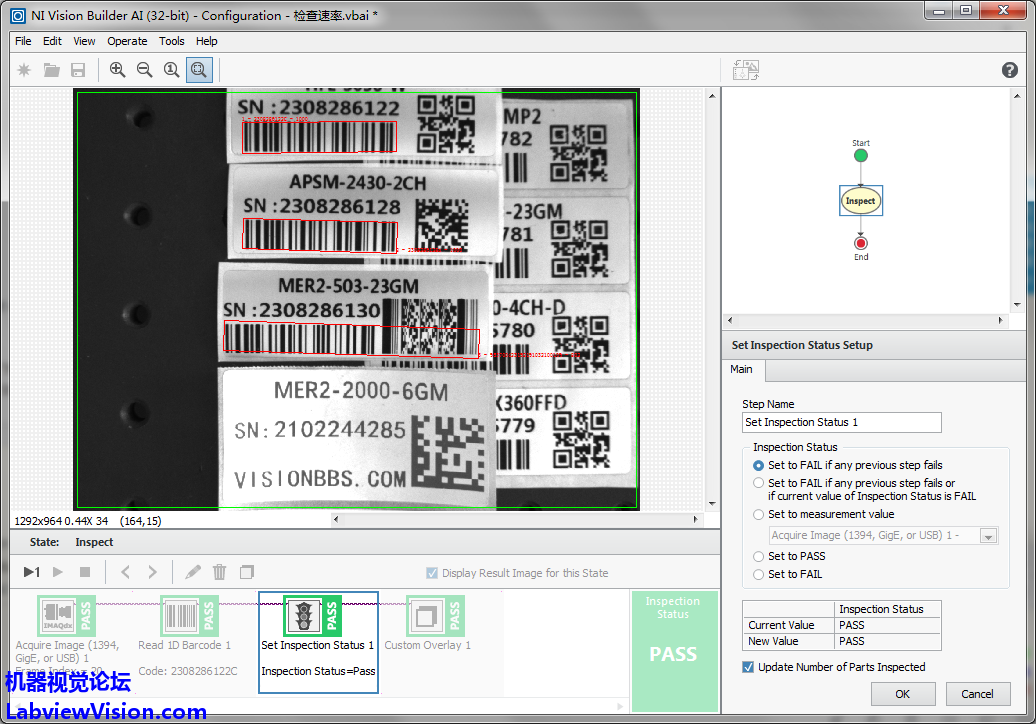Switch to the Main tab

(x=741, y=369)
